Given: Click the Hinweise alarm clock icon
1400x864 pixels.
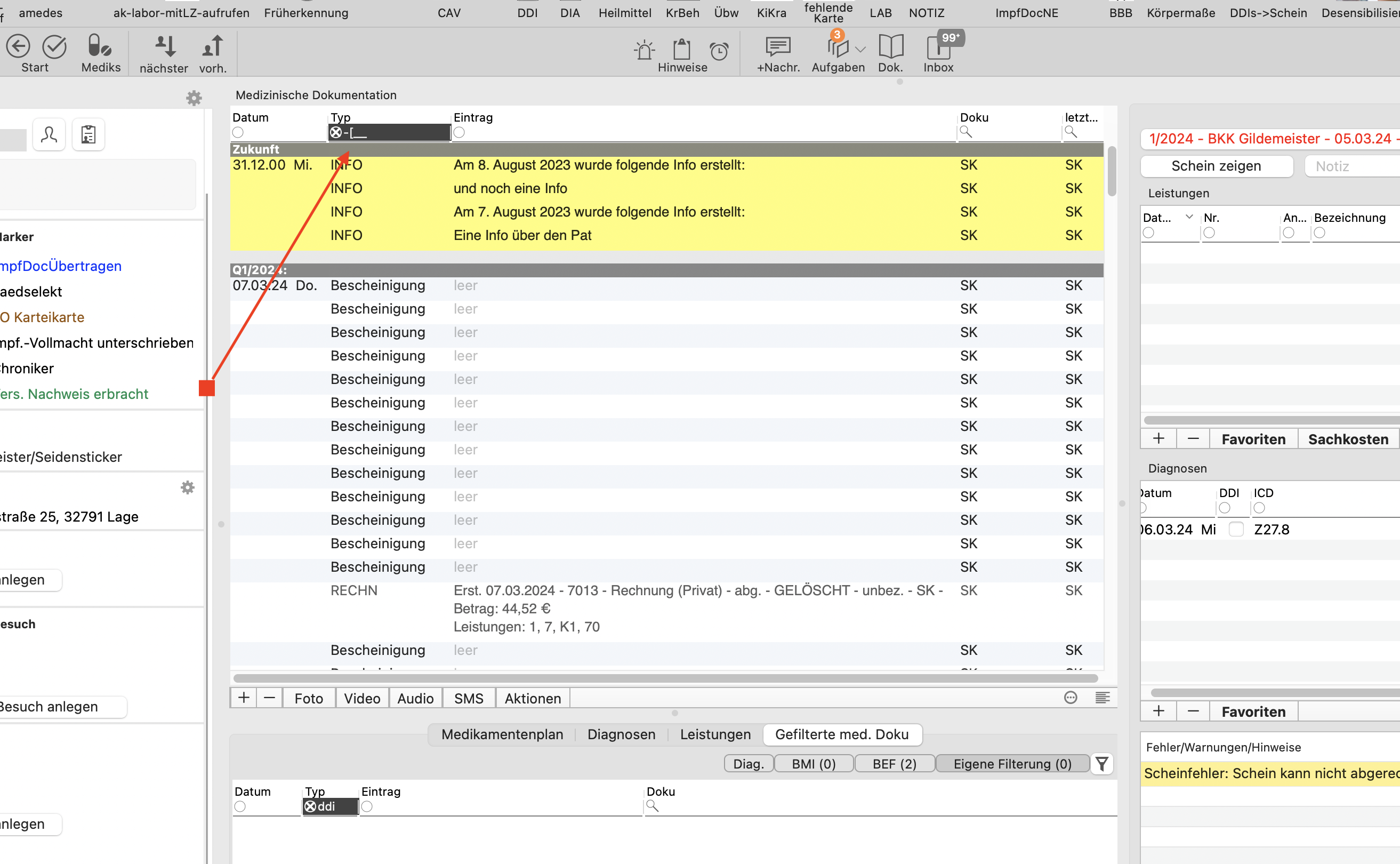Looking at the screenshot, I should pyautogui.click(x=719, y=51).
